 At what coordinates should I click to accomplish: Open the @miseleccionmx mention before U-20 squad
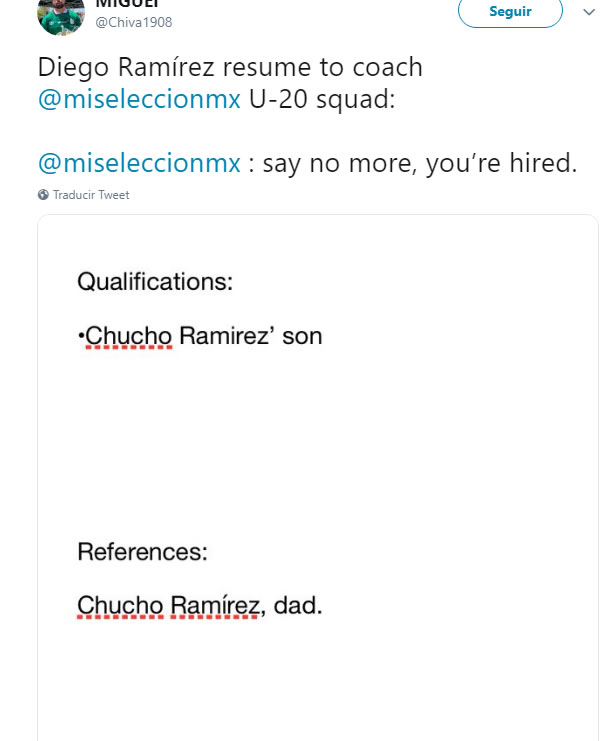click(x=139, y=99)
